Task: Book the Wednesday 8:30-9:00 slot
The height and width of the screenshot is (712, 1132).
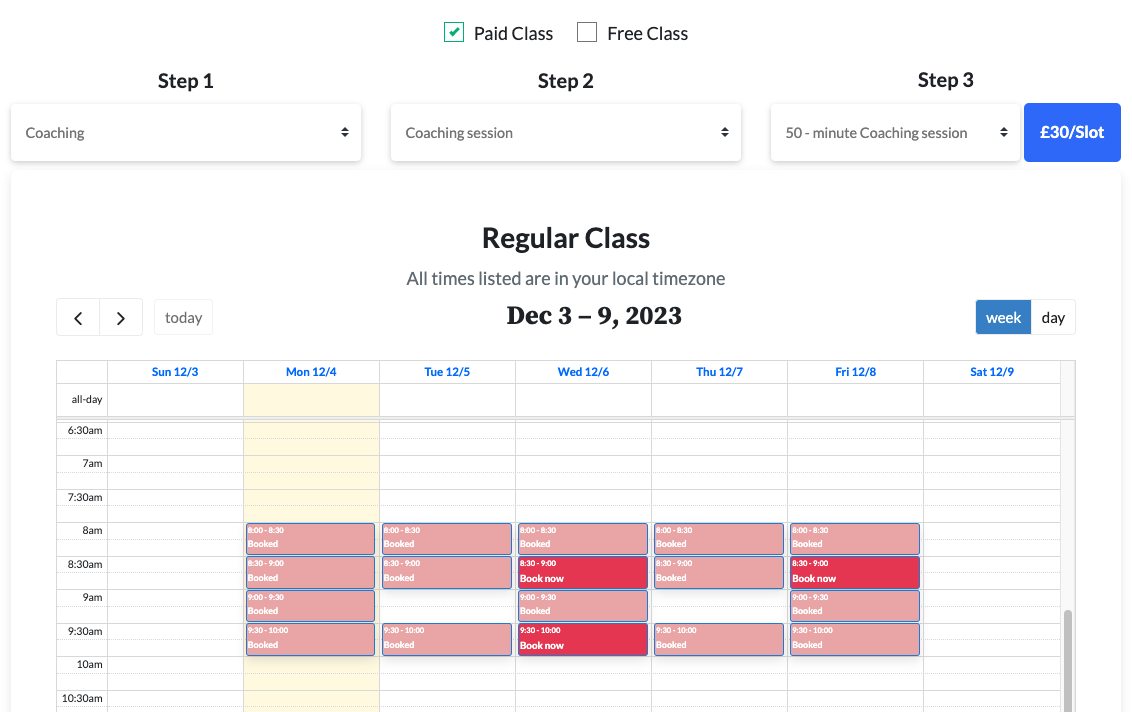Action: point(583,571)
